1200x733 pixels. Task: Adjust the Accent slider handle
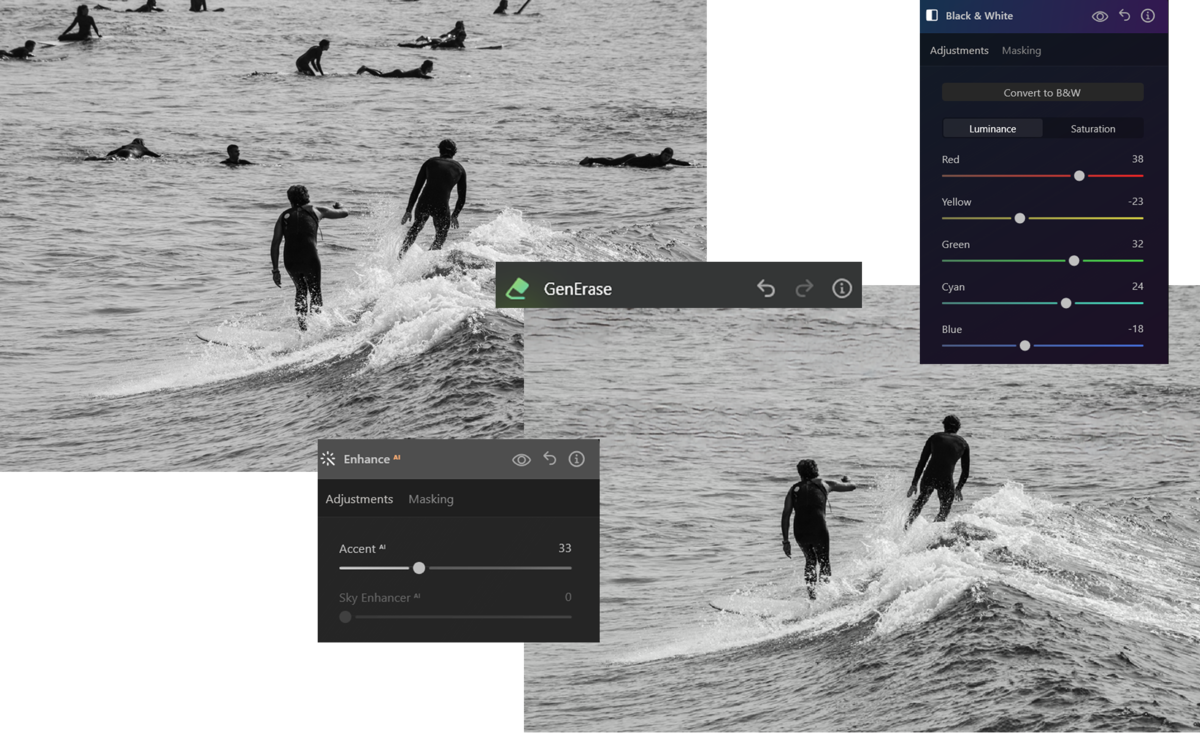pos(419,568)
